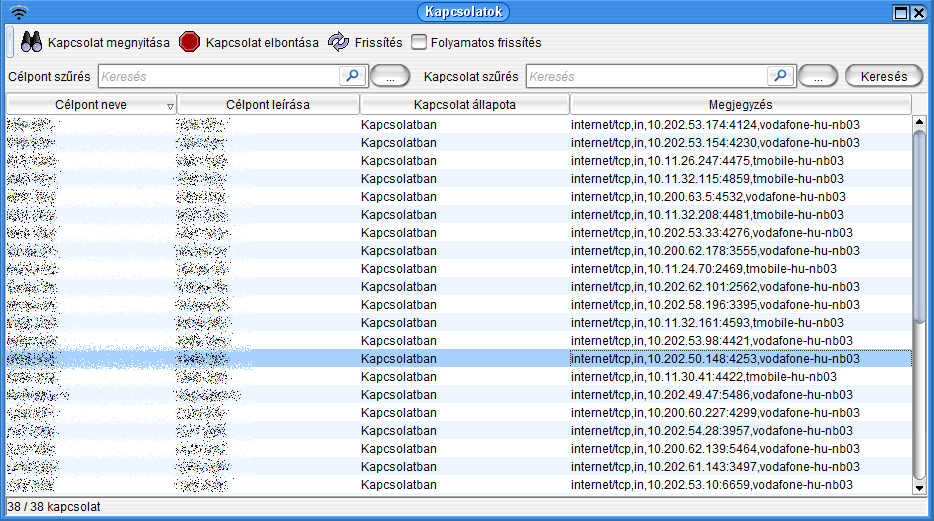Sort by Megjegyzés column header
This screenshot has width=934, height=521.
740,105
